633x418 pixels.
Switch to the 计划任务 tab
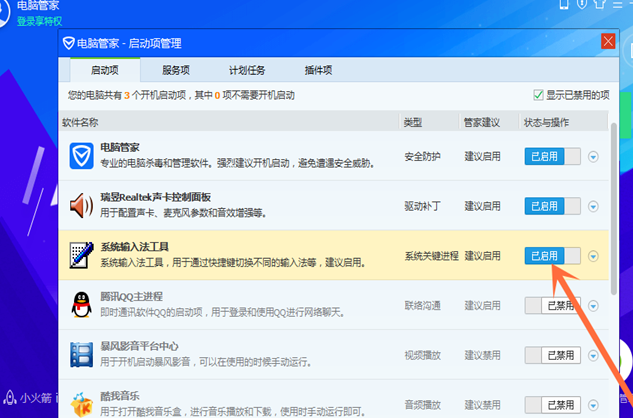[x=247, y=70]
